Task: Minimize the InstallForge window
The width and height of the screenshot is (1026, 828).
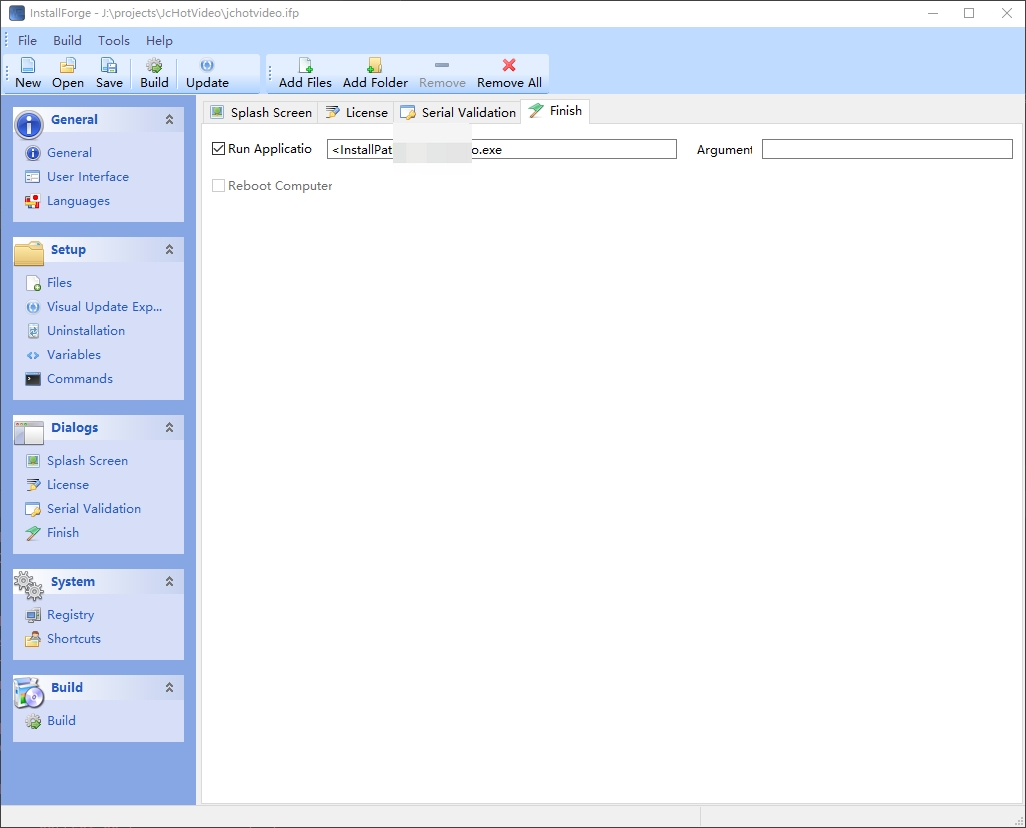Action: [x=933, y=13]
